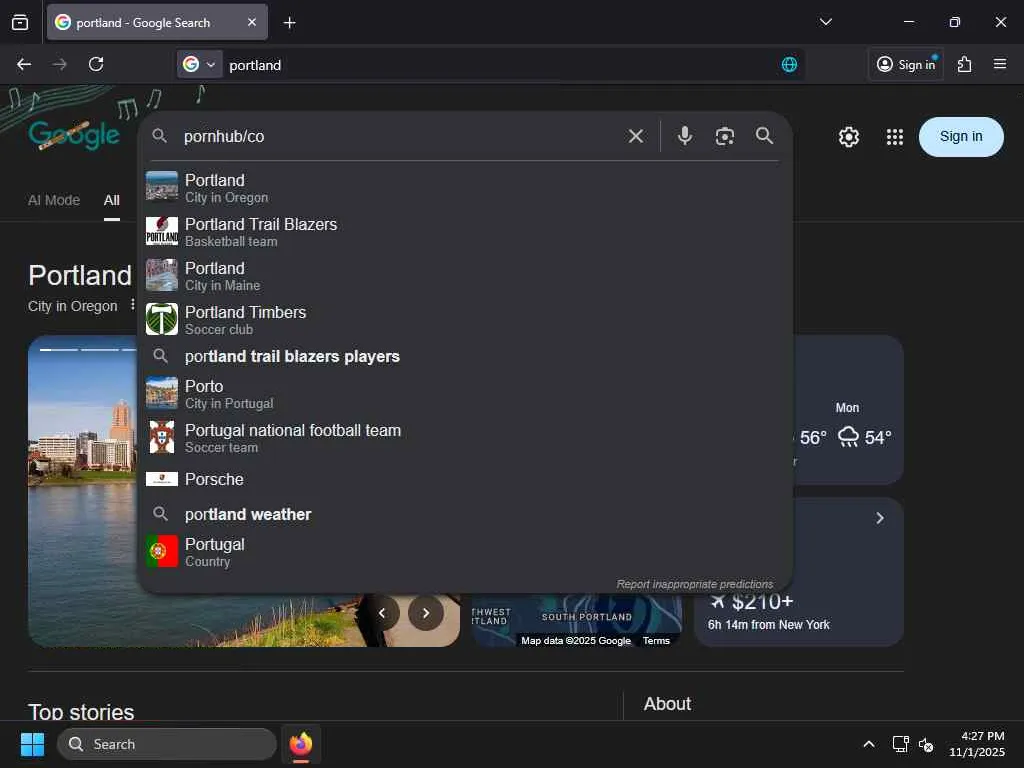
Task: Go back to the previous page
Action: tap(24, 64)
